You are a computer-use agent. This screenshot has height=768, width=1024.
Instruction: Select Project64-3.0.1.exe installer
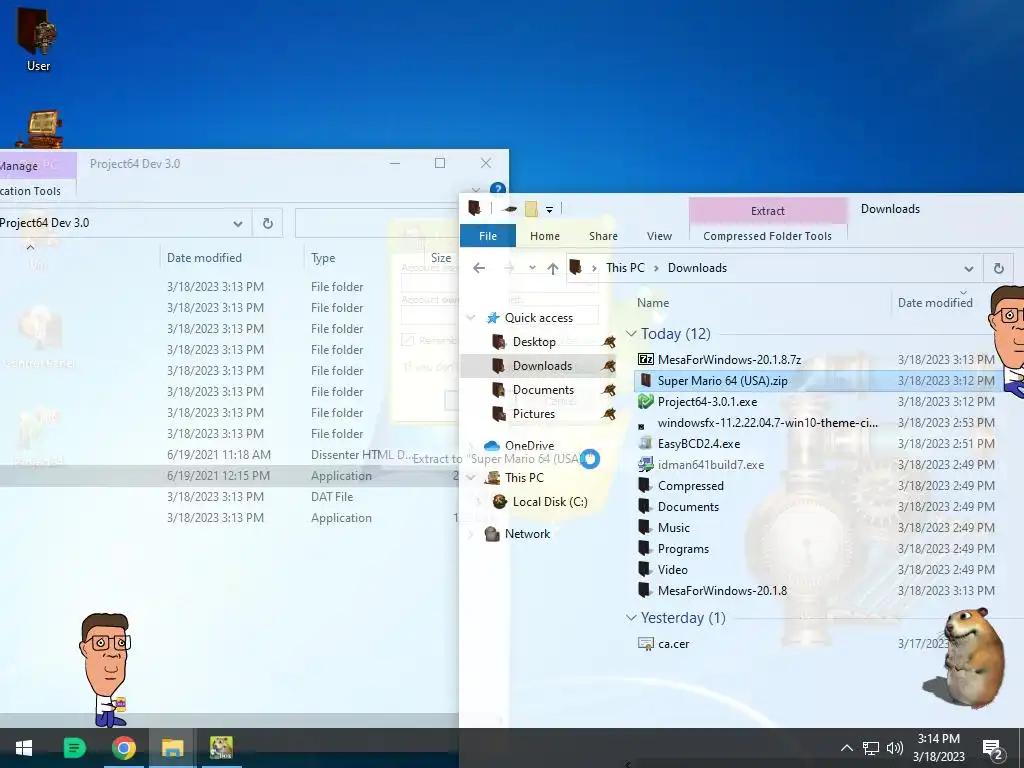(x=707, y=402)
